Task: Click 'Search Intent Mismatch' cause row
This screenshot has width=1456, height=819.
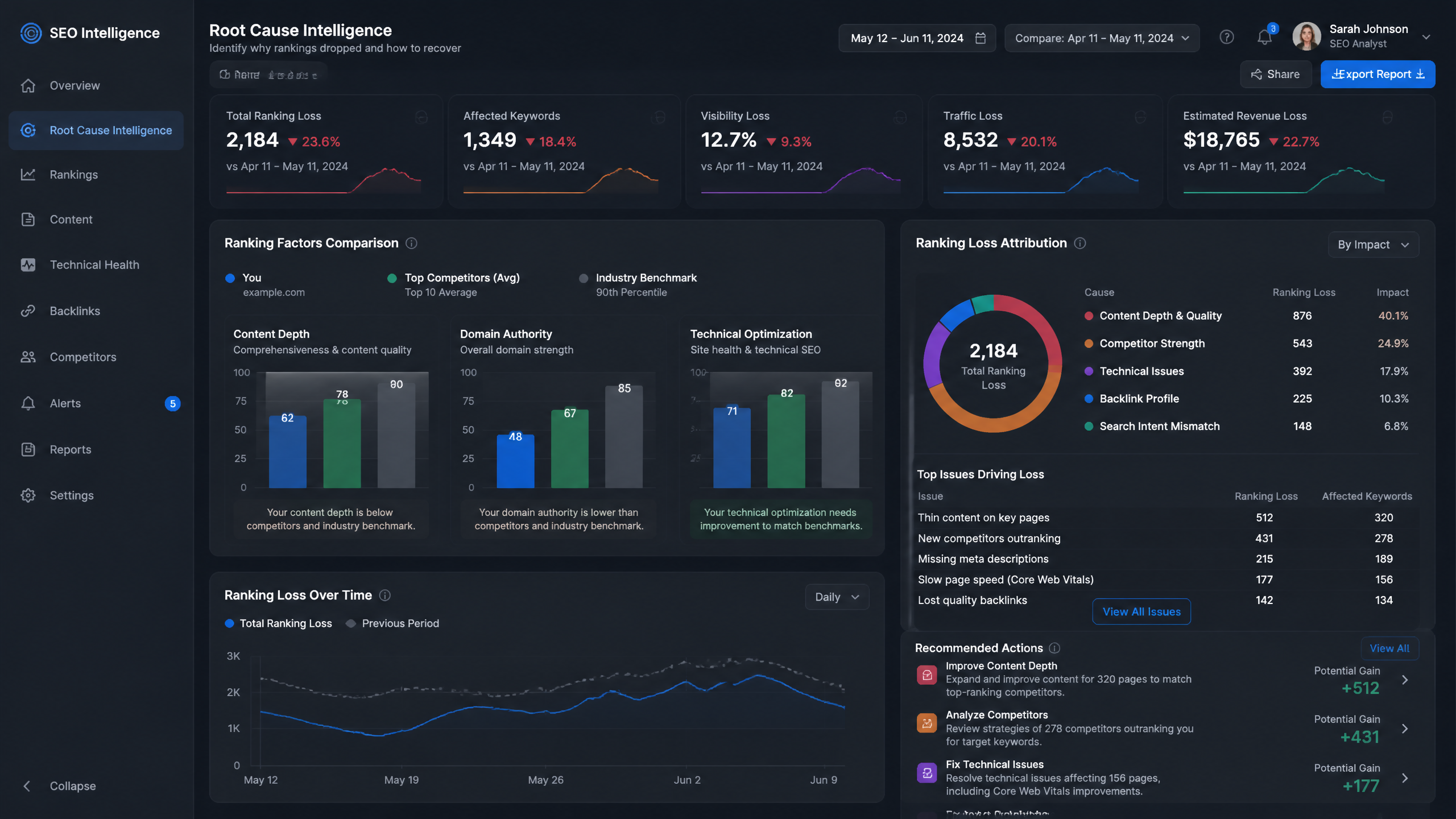Action: [1247, 427]
